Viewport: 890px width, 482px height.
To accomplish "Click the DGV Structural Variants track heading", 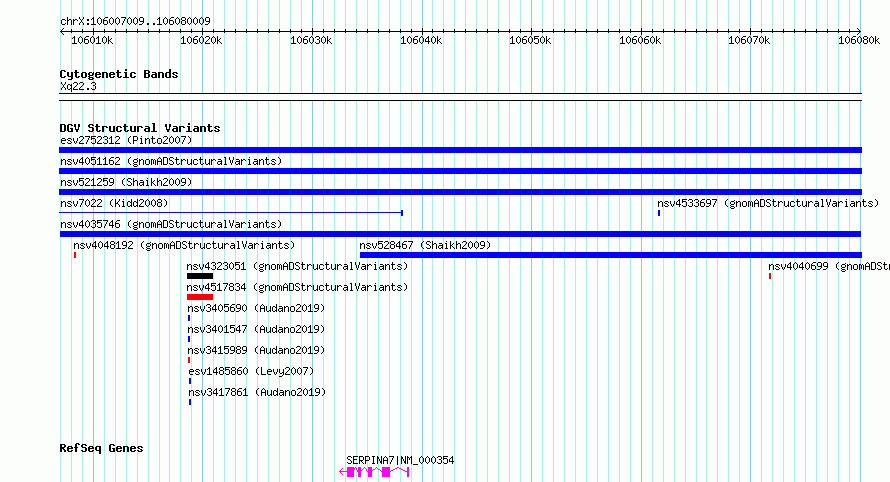I will [x=140, y=128].
